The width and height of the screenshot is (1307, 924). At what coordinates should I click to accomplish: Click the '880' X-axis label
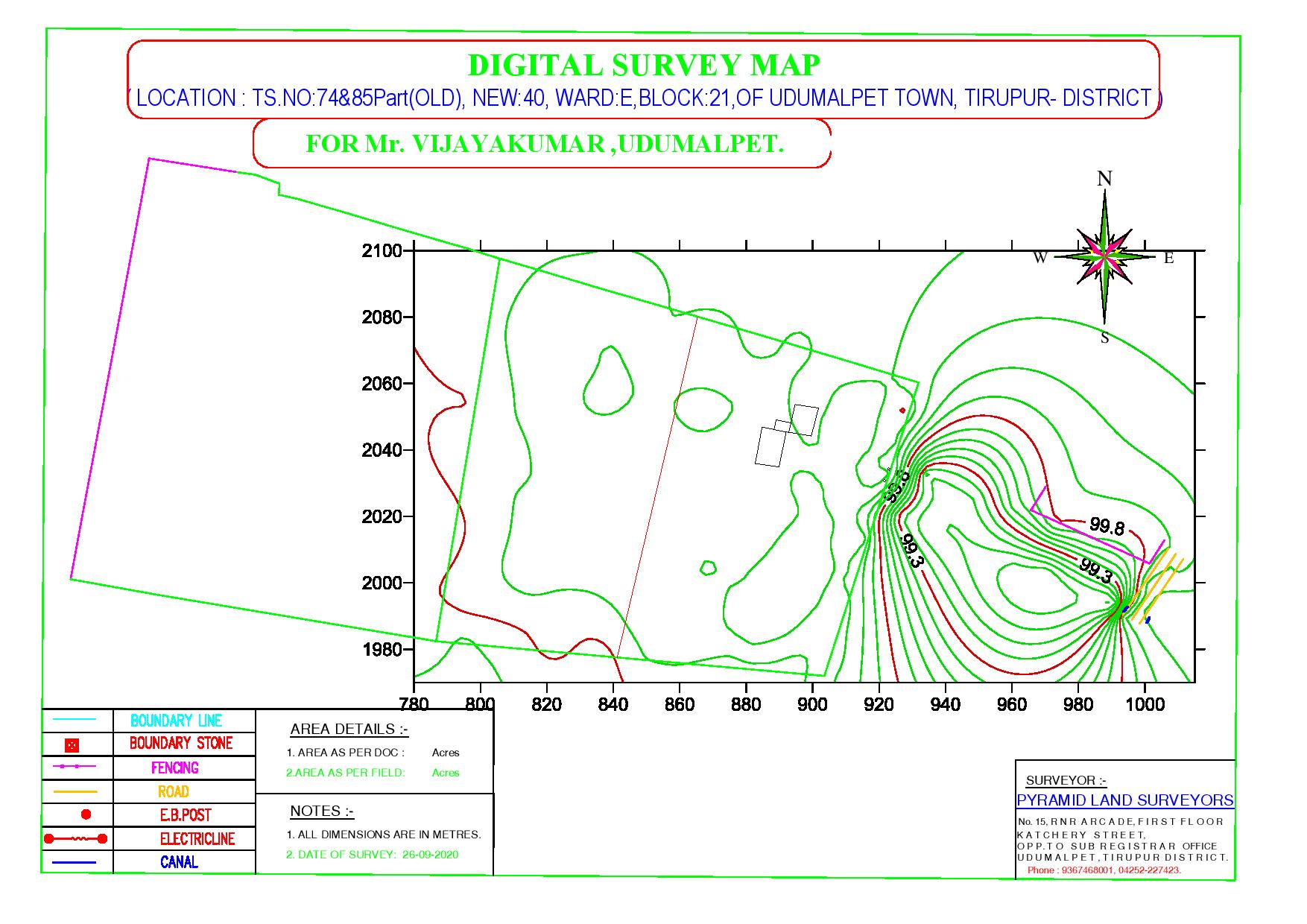pyautogui.click(x=746, y=704)
